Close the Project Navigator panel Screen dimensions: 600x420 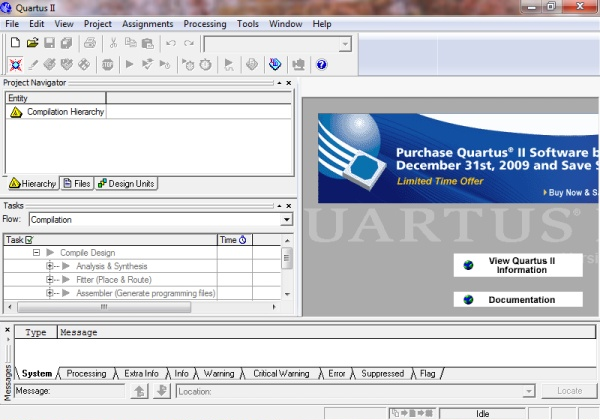pyautogui.click(x=289, y=83)
